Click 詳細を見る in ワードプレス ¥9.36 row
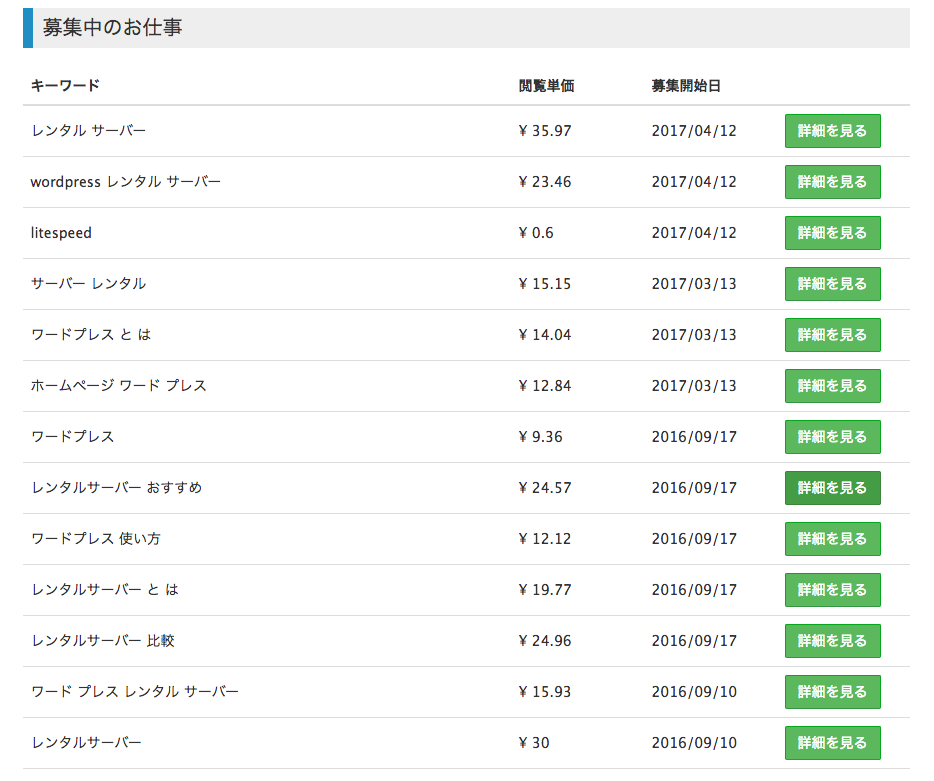The width and height of the screenshot is (934, 781). (832, 437)
